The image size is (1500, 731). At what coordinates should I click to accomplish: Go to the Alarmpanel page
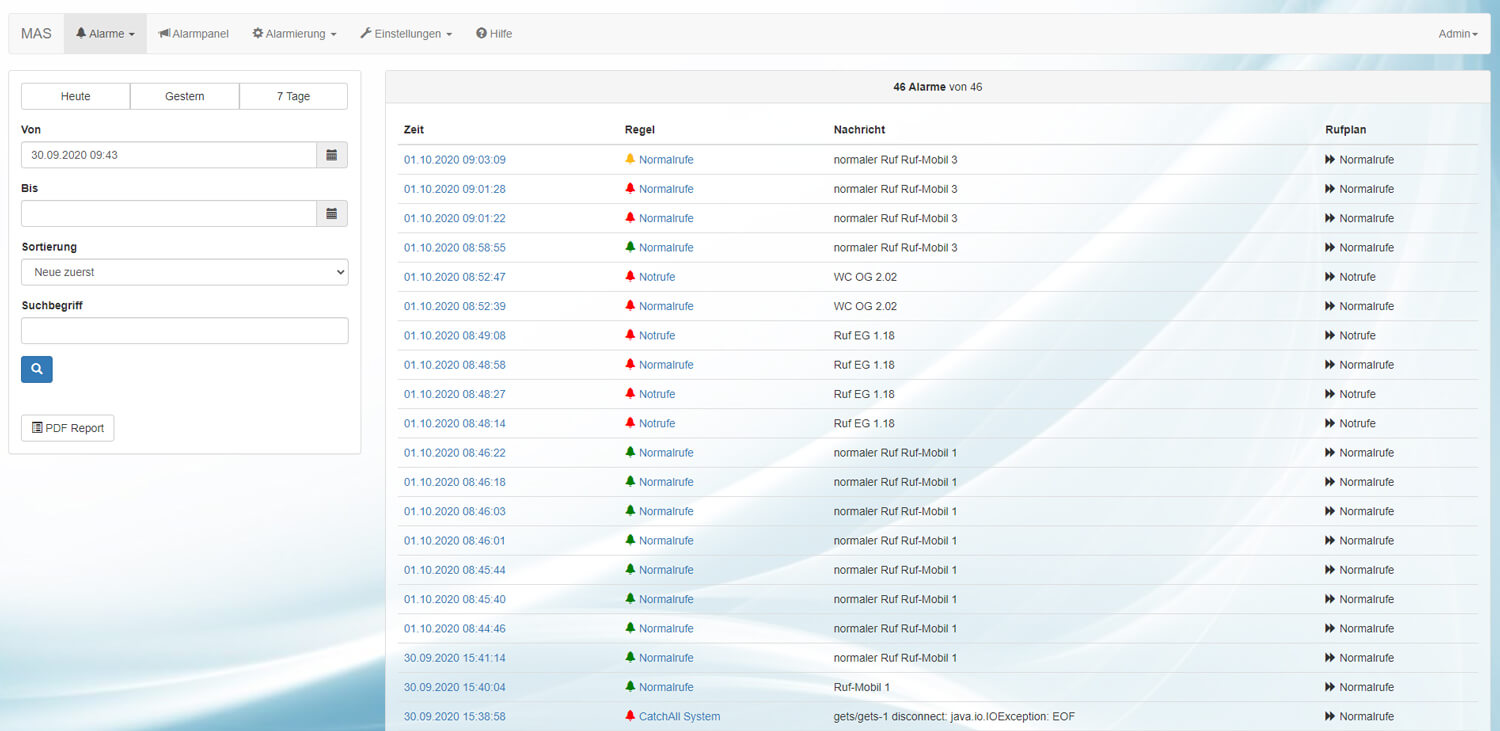pos(193,34)
